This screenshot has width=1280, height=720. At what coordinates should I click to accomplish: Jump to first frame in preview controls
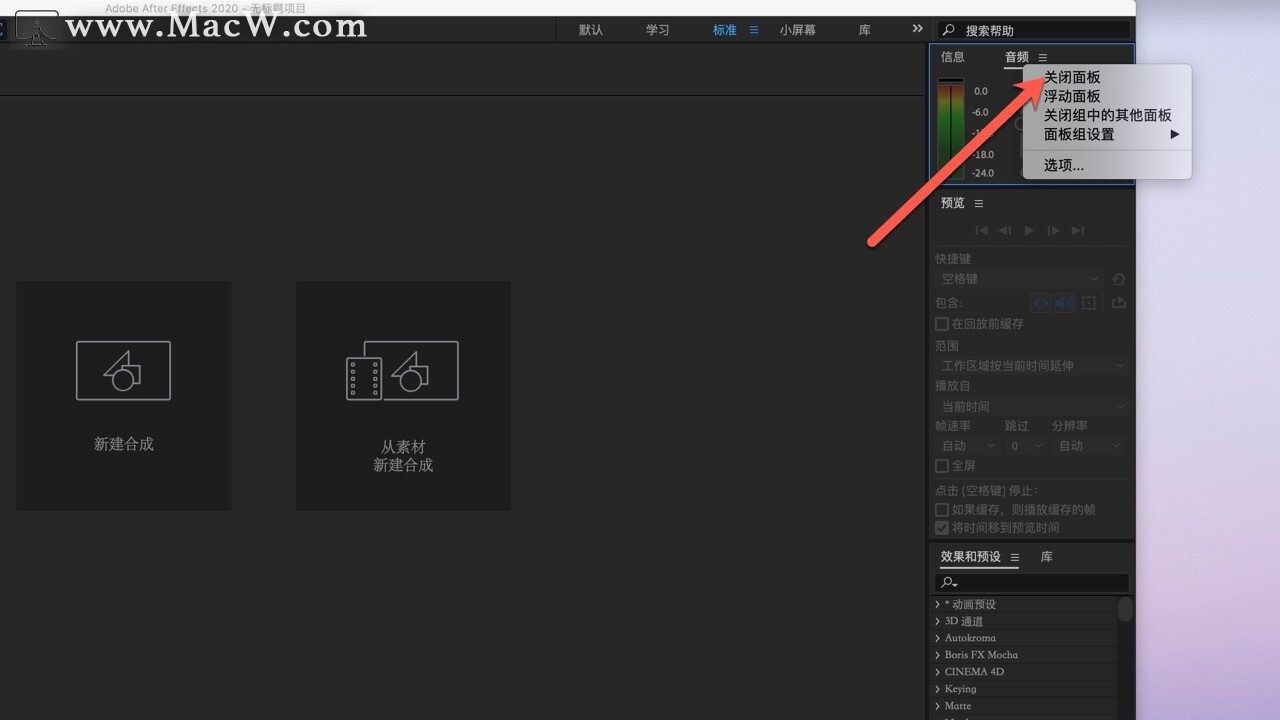pos(982,230)
